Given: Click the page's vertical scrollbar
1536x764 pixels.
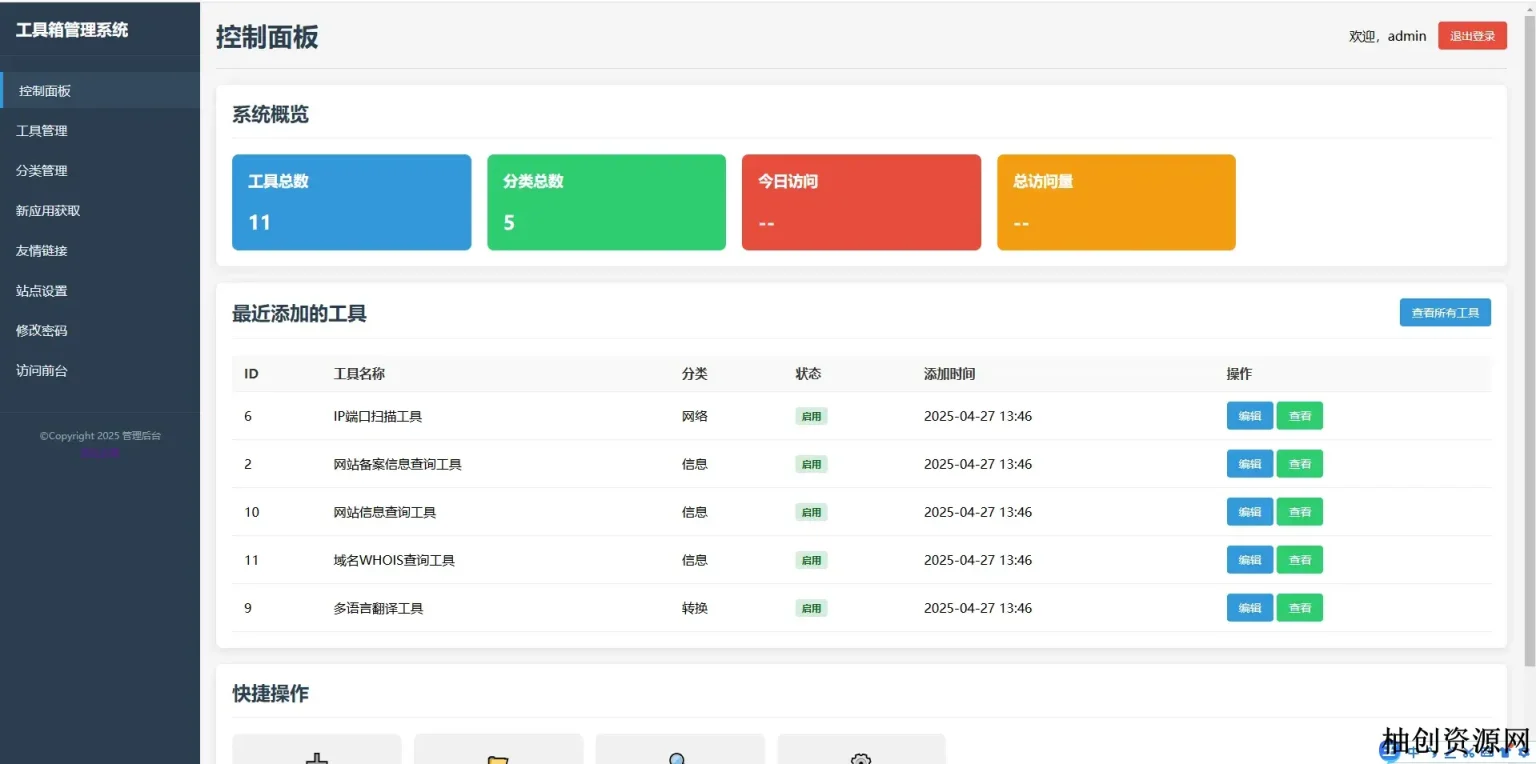Looking at the screenshot, I should 1529,340.
